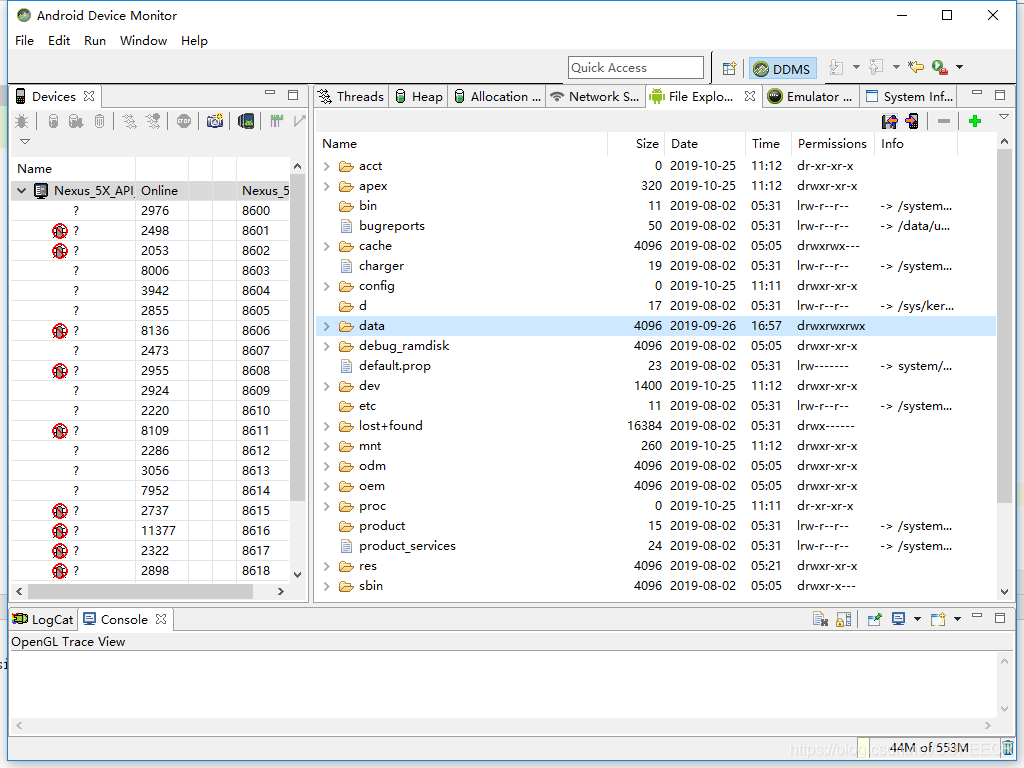Screen dimensions: 1024x768
Task: Click the Pin Console icon
Action: coord(874,619)
